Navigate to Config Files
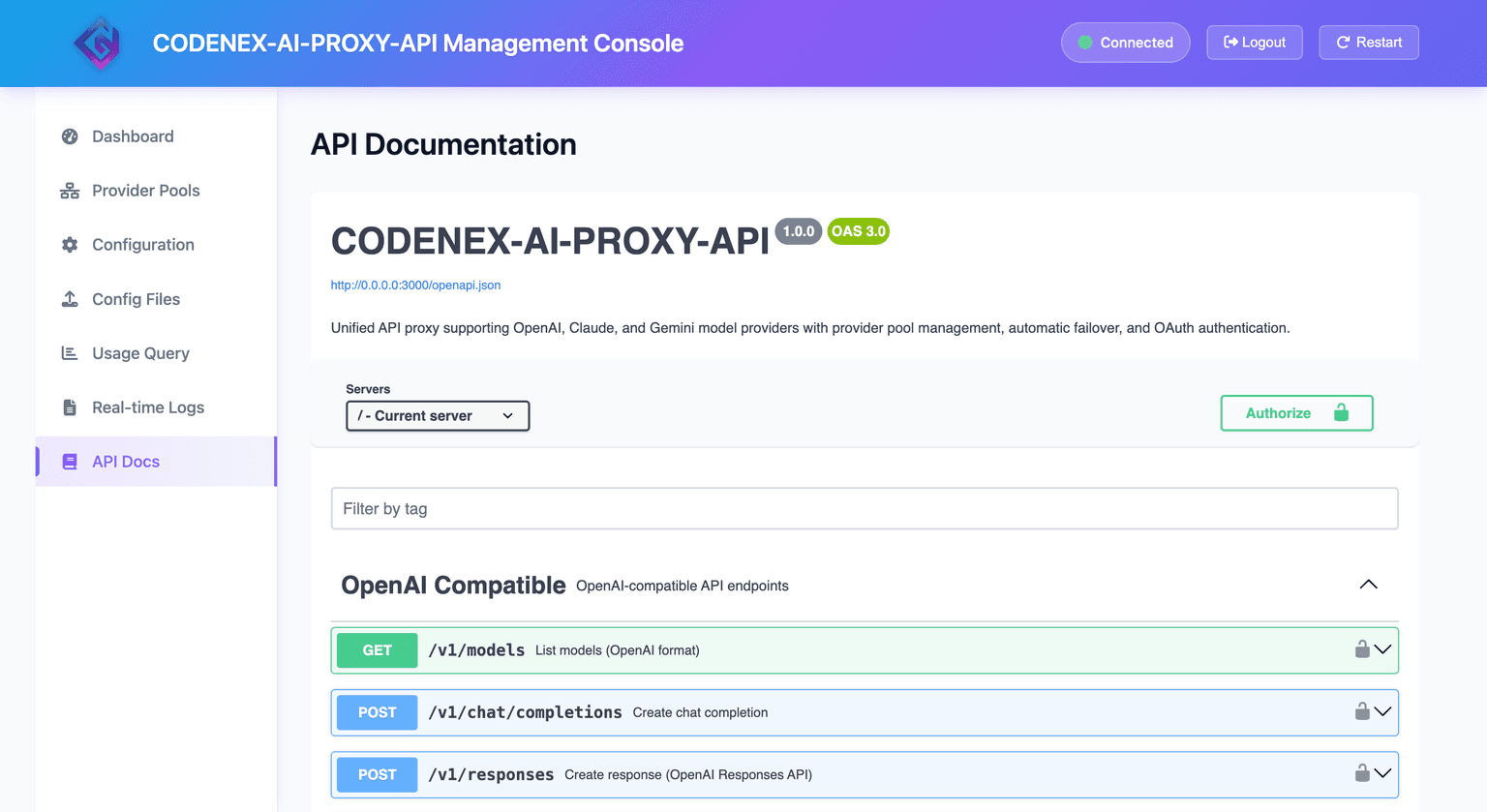The image size is (1487, 812). 156,299
